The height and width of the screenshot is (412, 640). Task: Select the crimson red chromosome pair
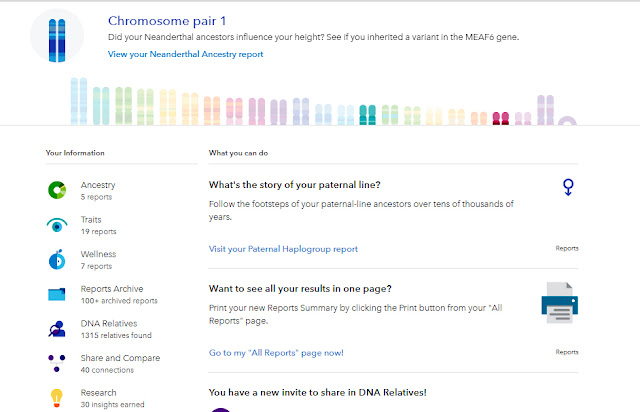click(x=501, y=118)
